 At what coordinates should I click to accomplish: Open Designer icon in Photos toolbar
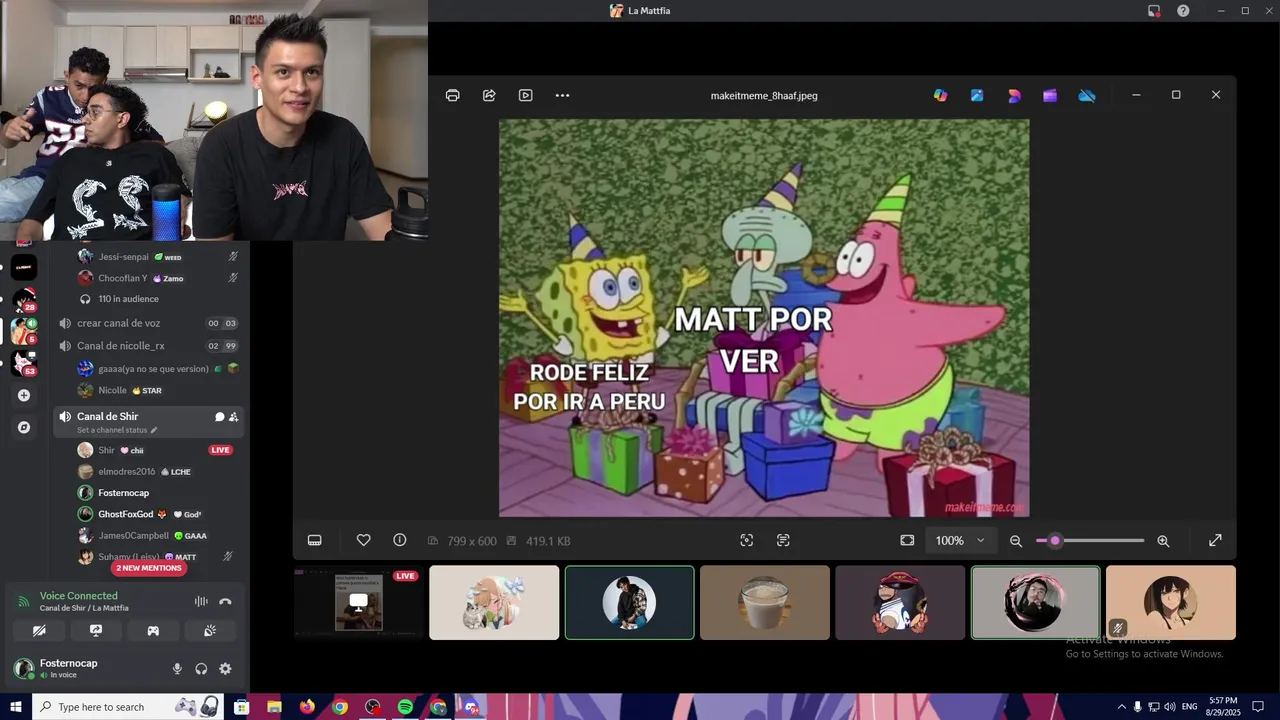[1014, 95]
